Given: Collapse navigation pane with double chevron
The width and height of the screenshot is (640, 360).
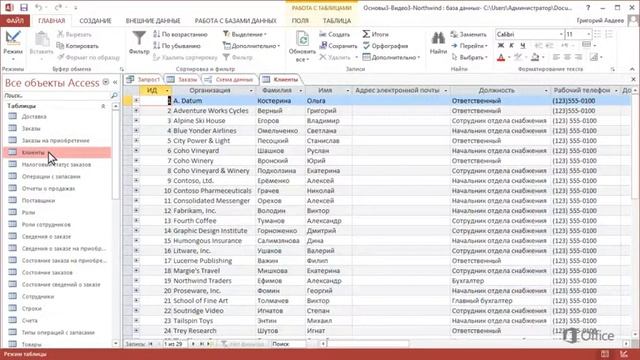Looking at the screenshot, I should point(115,82).
